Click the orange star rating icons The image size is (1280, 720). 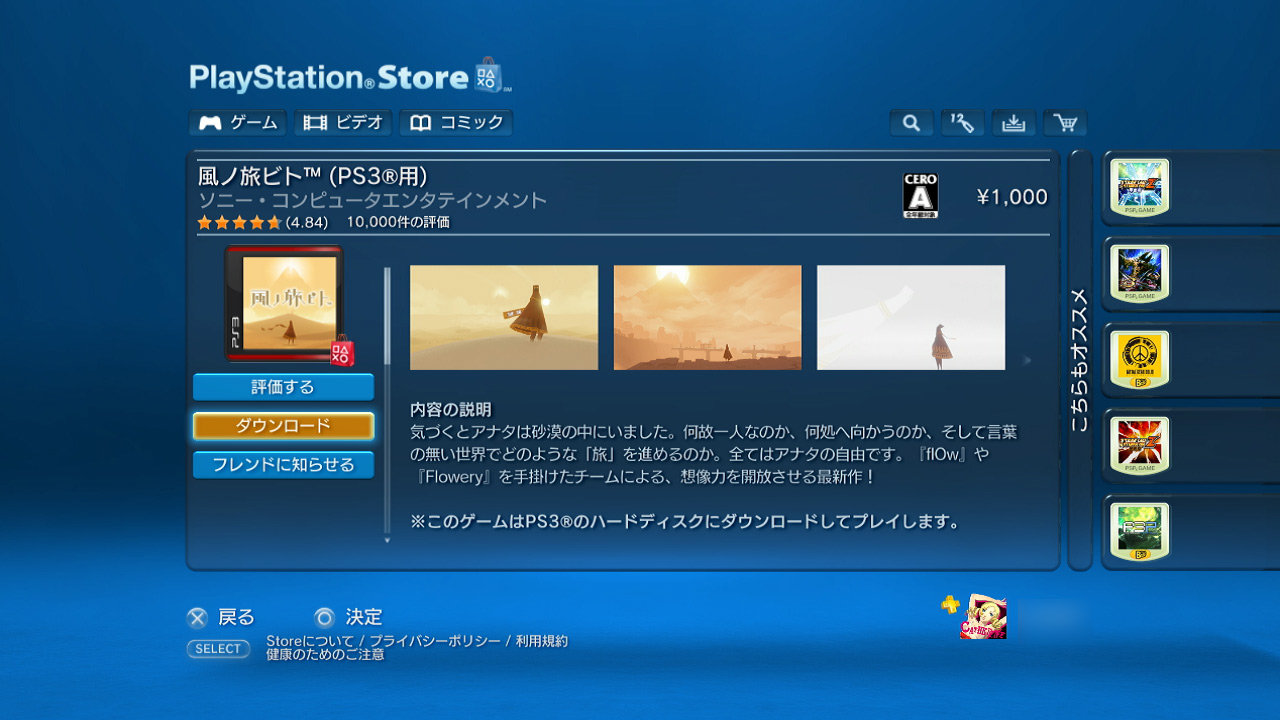click(x=239, y=222)
